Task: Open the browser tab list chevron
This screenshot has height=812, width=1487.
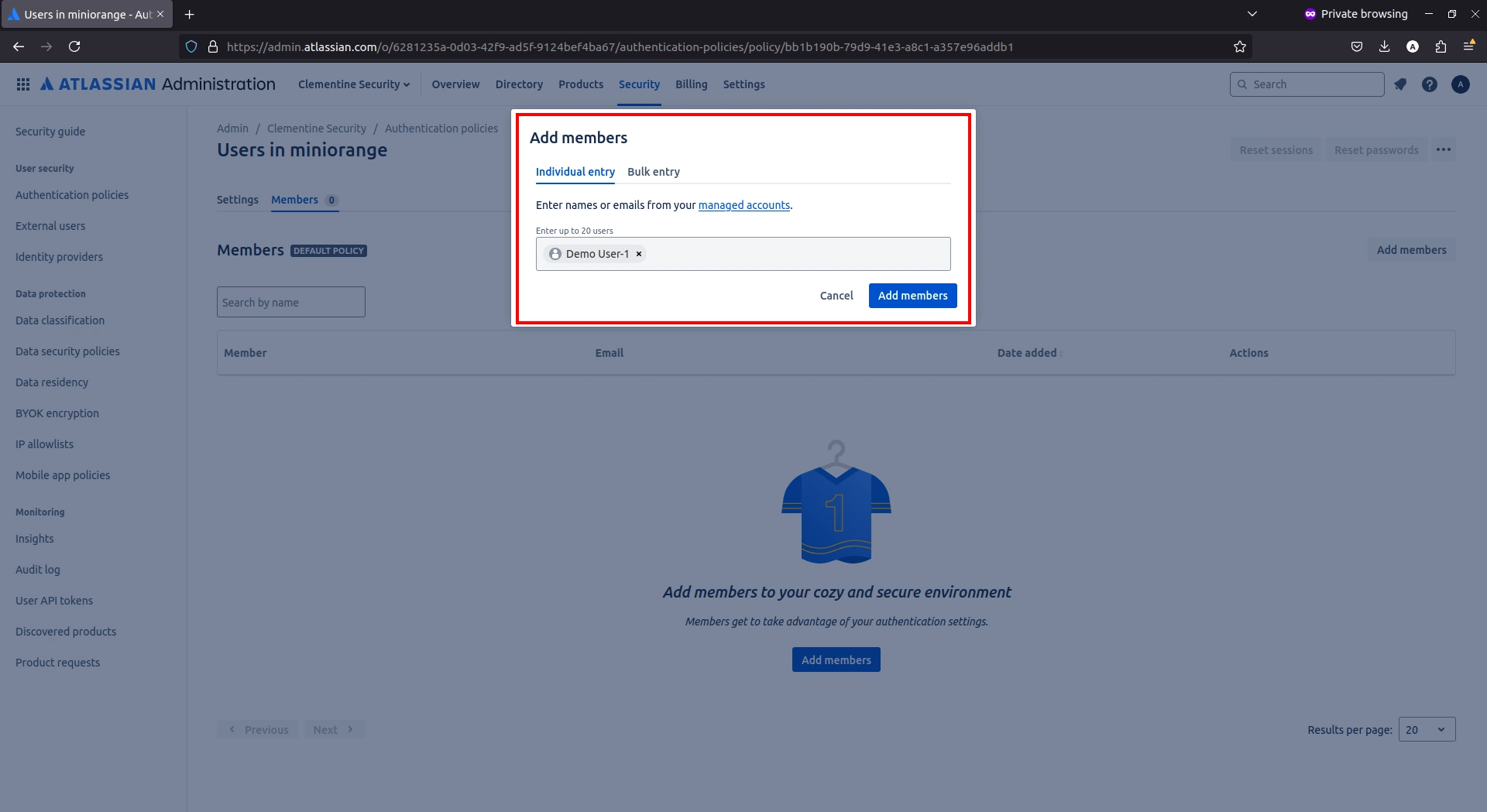Action: coord(1252,13)
